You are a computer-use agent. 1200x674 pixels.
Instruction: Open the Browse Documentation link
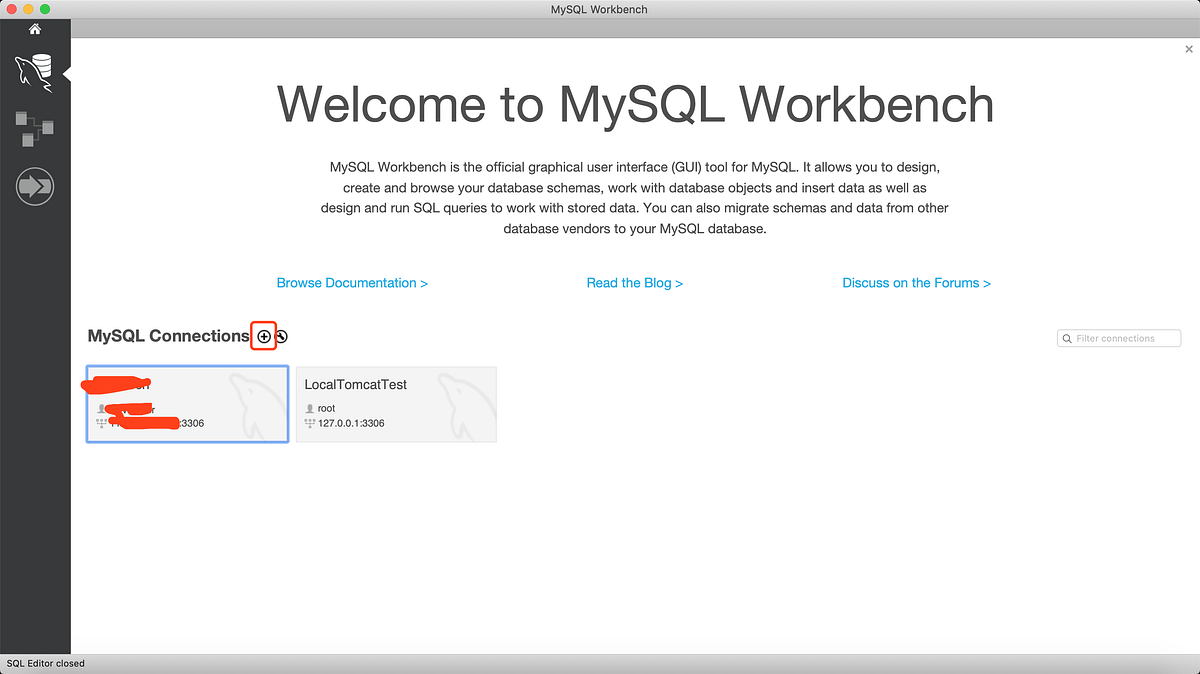click(x=352, y=283)
